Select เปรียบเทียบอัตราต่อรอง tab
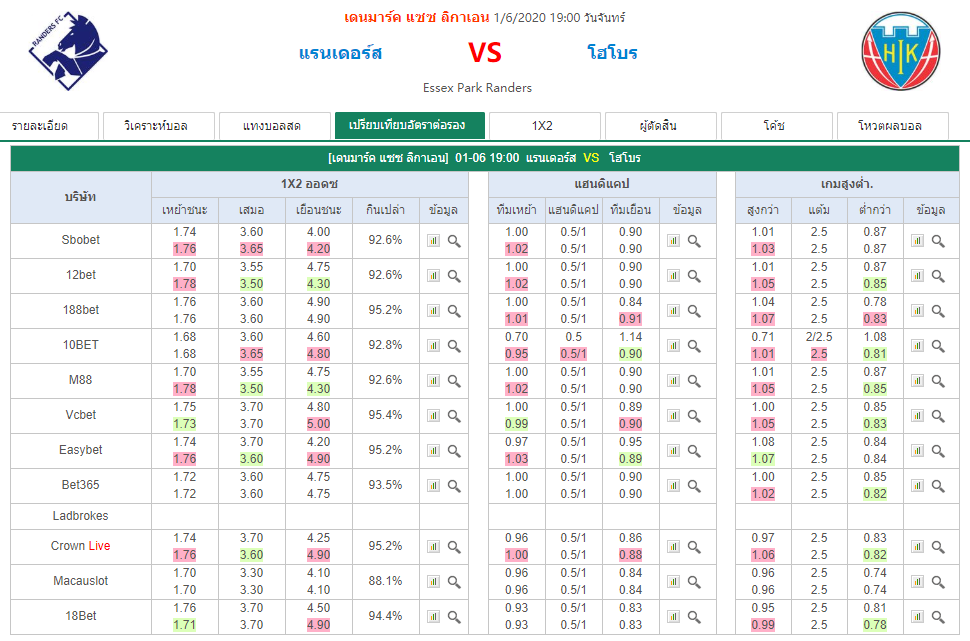This screenshot has width=970, height=641. pyautogui.click(x=410, y=126)
